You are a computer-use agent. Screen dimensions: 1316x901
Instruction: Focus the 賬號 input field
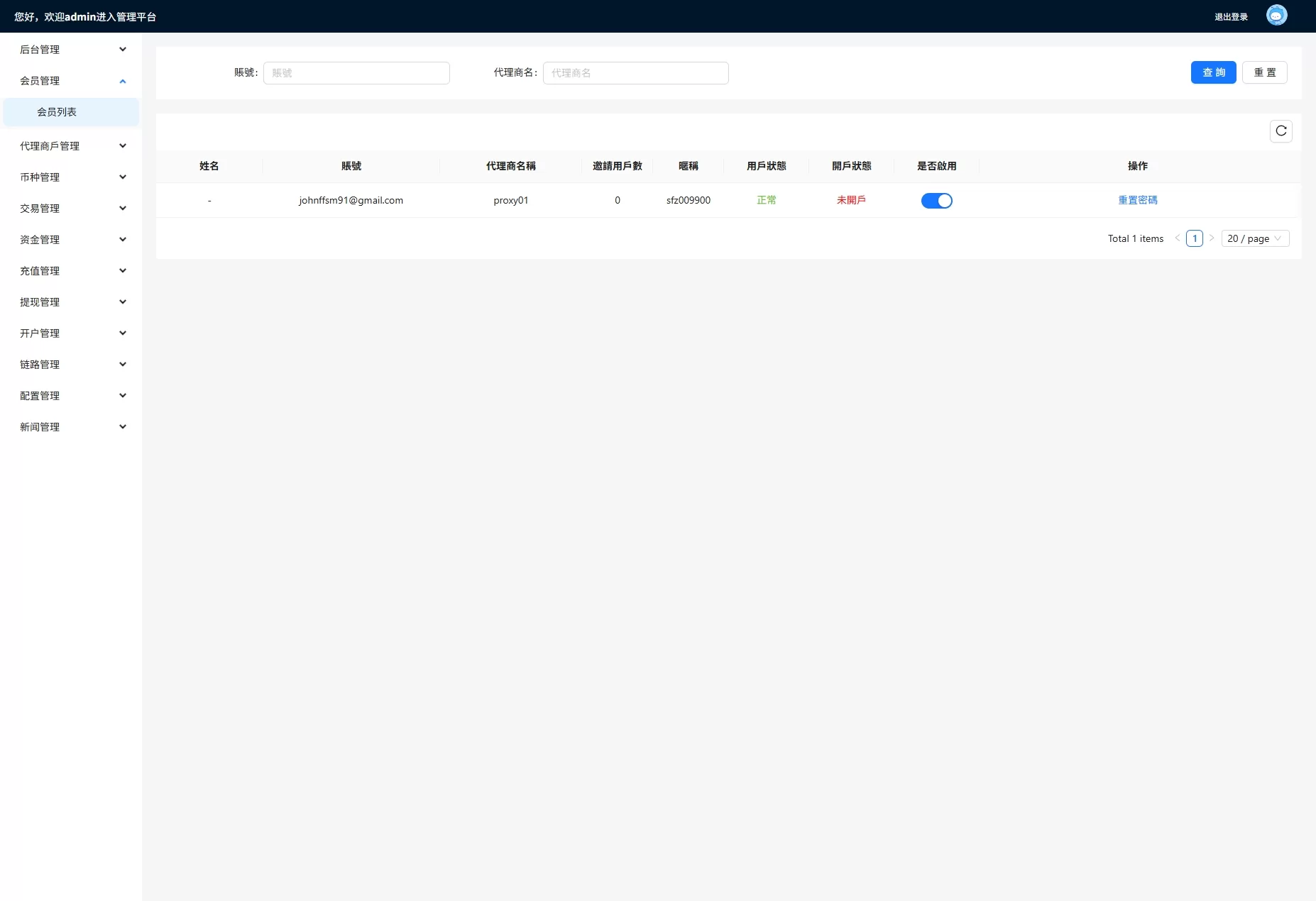356,73
